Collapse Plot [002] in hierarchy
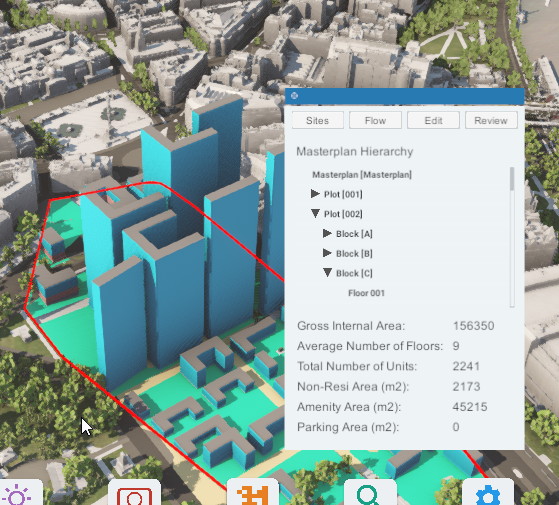The width and height of the screenshot is (559, 505). (315, 213)
